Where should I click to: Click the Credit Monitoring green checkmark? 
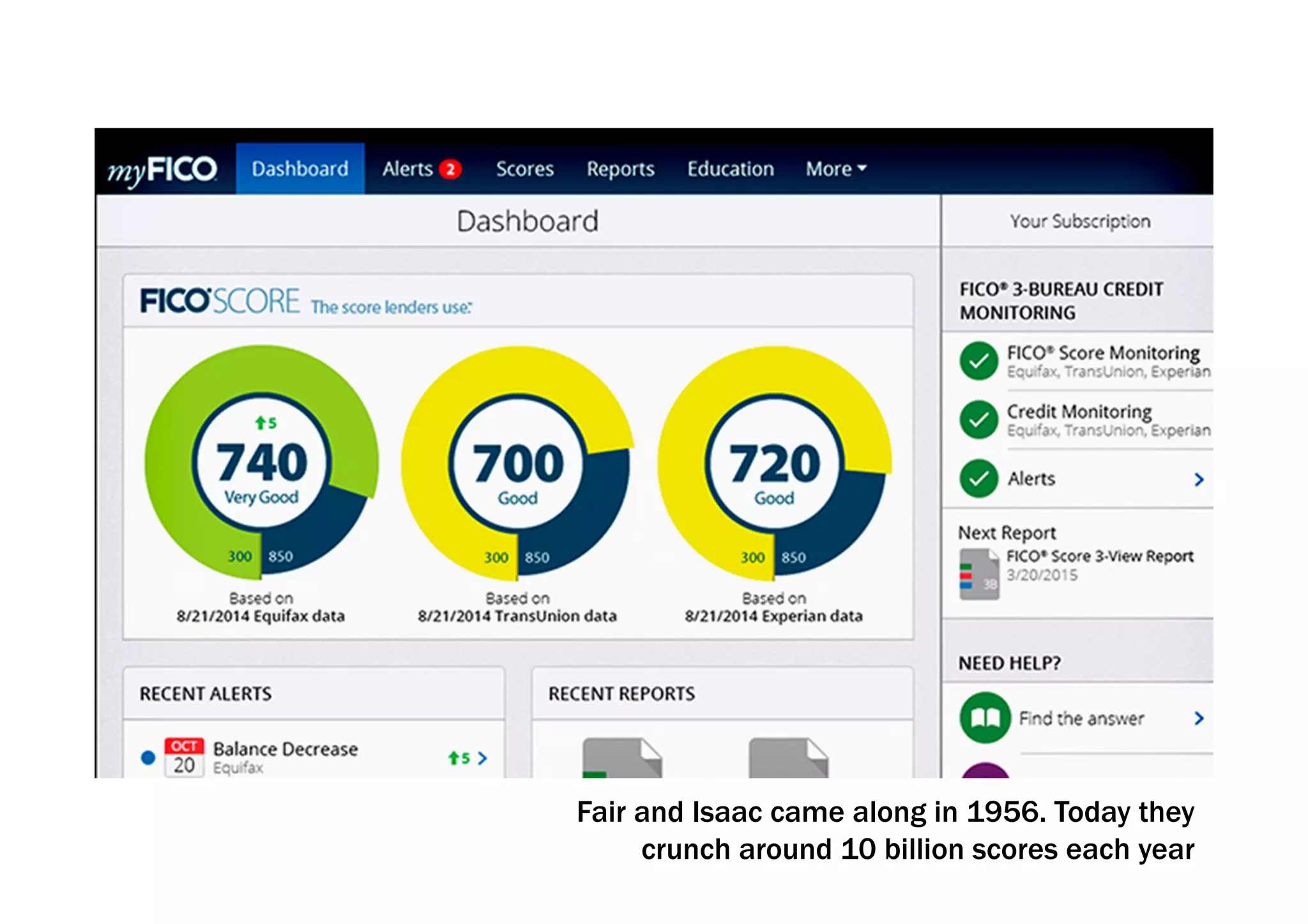click(x=978, y=420)
